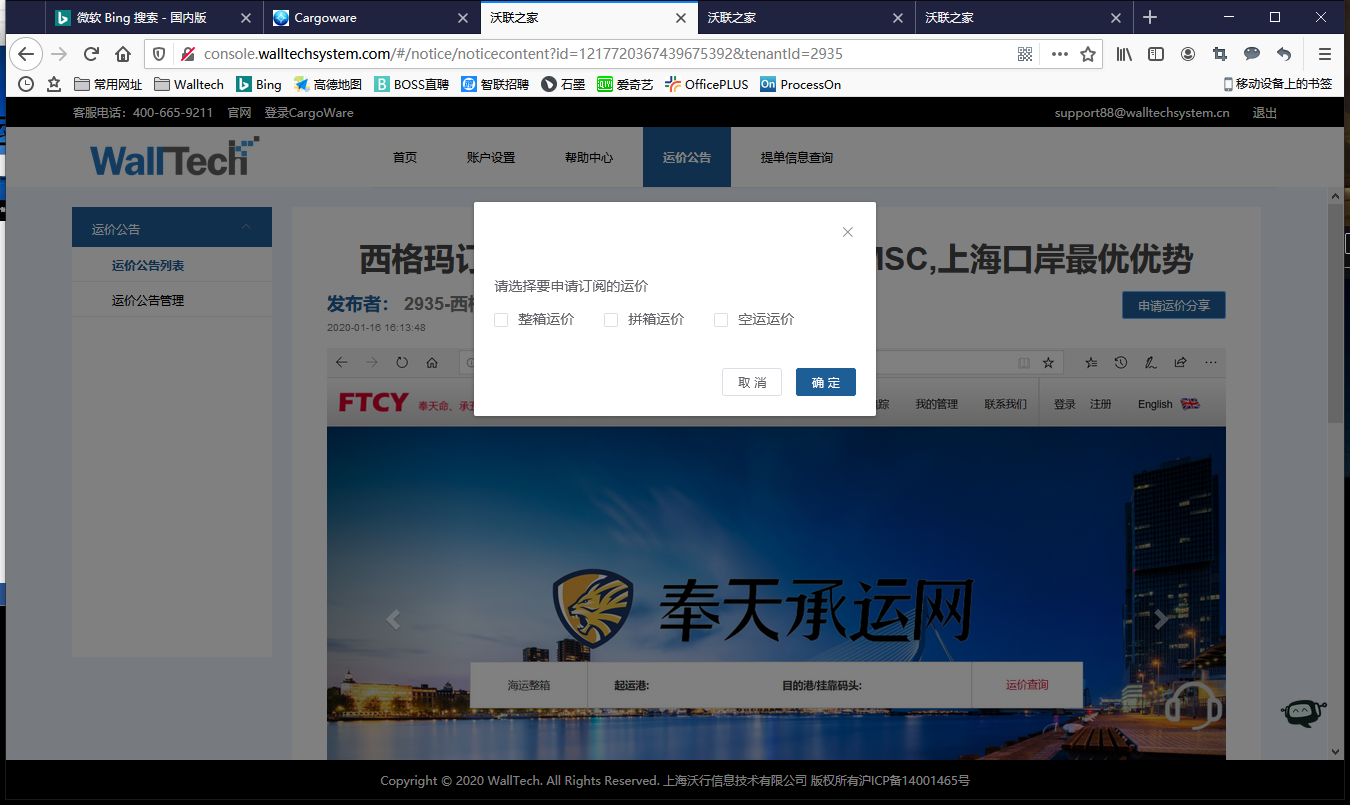Reload the page with refresh icon
The image size is (1350, 805).
91,54
